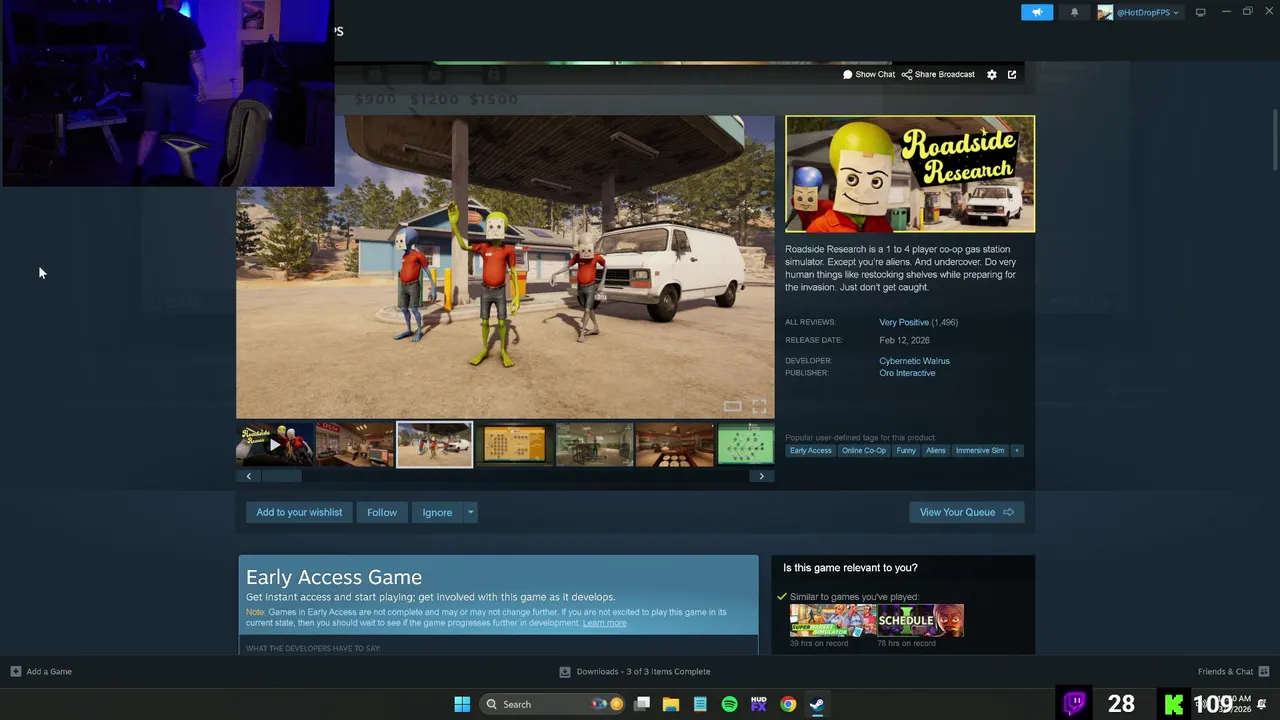Screen dimensions: 1280x720
Task: Open Notepad app icon on taskbar
Action: (x=700, y=704)
